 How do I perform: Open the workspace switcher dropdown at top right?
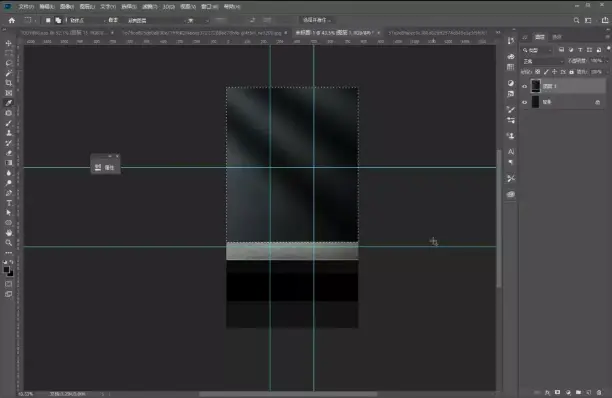pyautogui.click(x=588, y=20)
